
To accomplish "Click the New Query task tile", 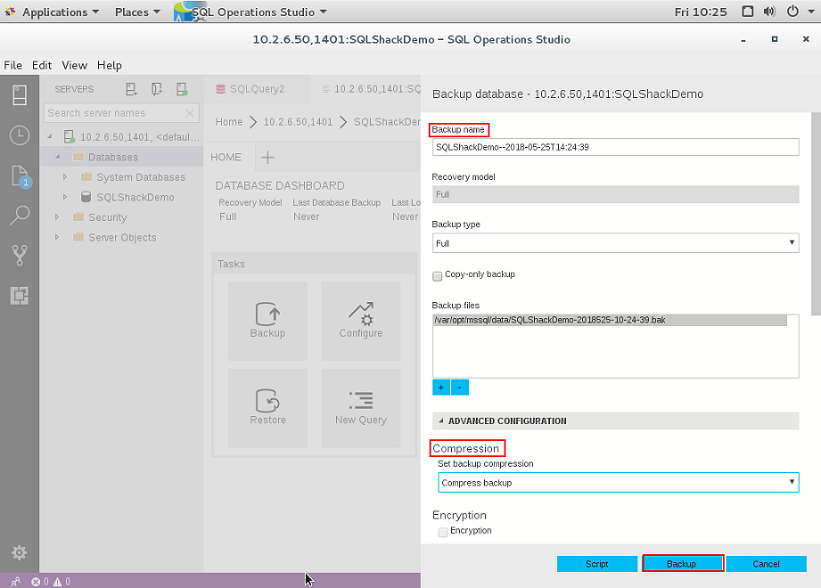I will pos(361,408).
